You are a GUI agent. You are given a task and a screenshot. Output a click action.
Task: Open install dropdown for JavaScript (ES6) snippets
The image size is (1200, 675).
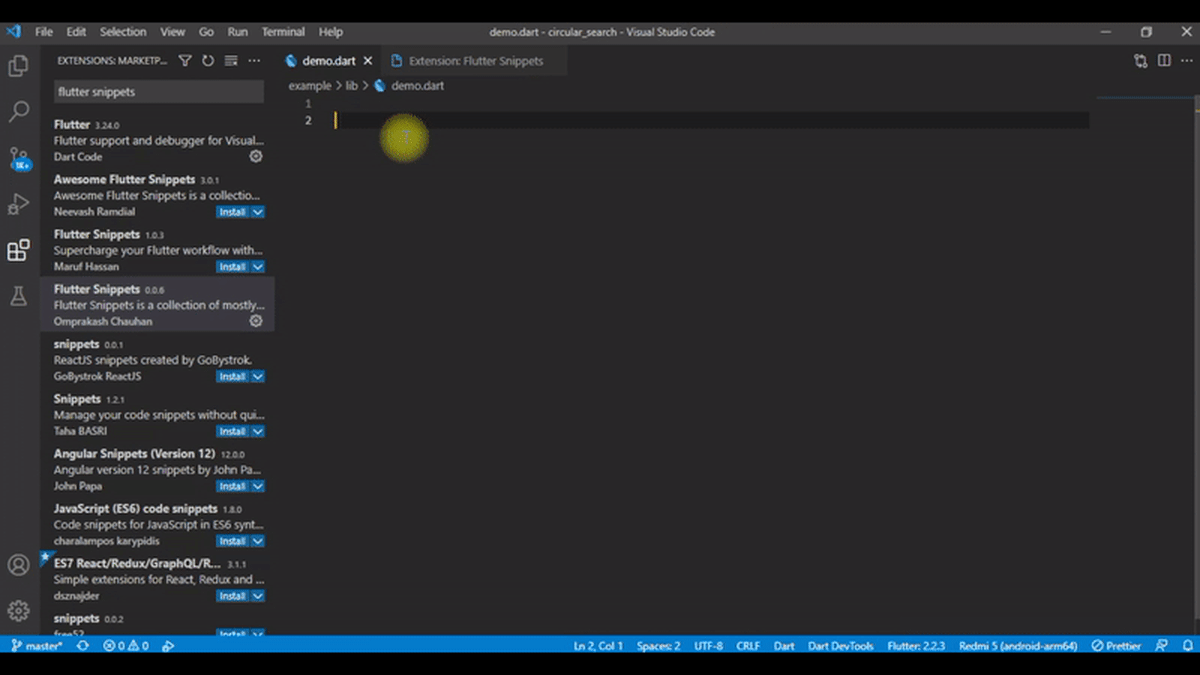click(x=258, y=541)
